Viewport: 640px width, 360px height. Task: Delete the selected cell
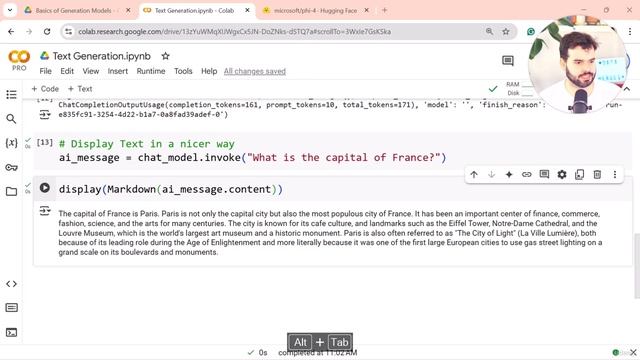(597, 175)
